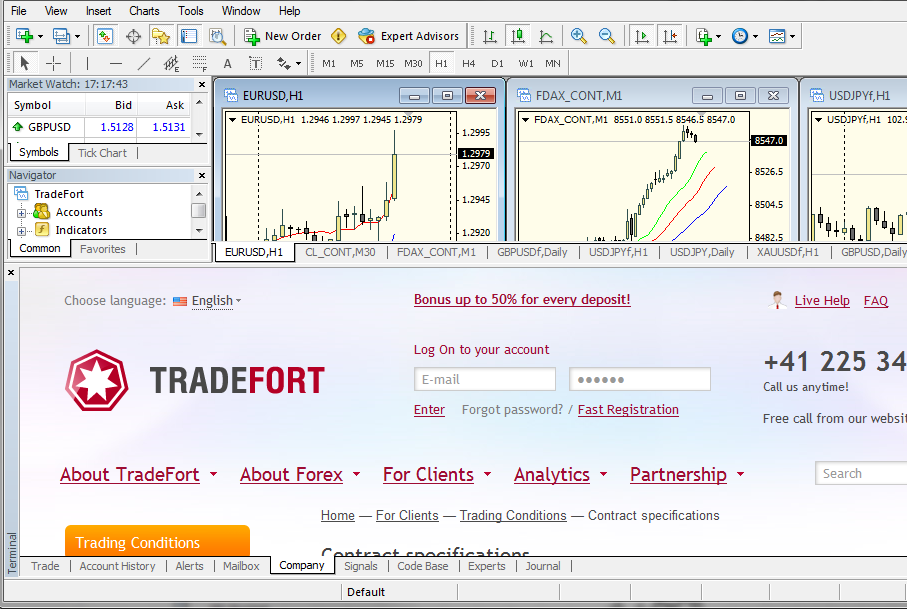
Task: Click the E-mail input field
Action: (485, 380)
